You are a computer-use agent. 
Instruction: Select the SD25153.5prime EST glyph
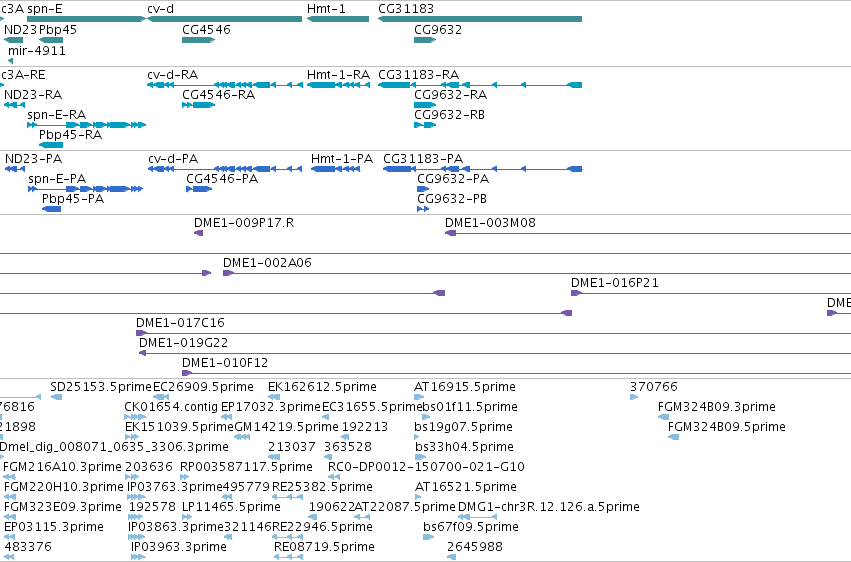pyautogui.click(x=56, y=398)
